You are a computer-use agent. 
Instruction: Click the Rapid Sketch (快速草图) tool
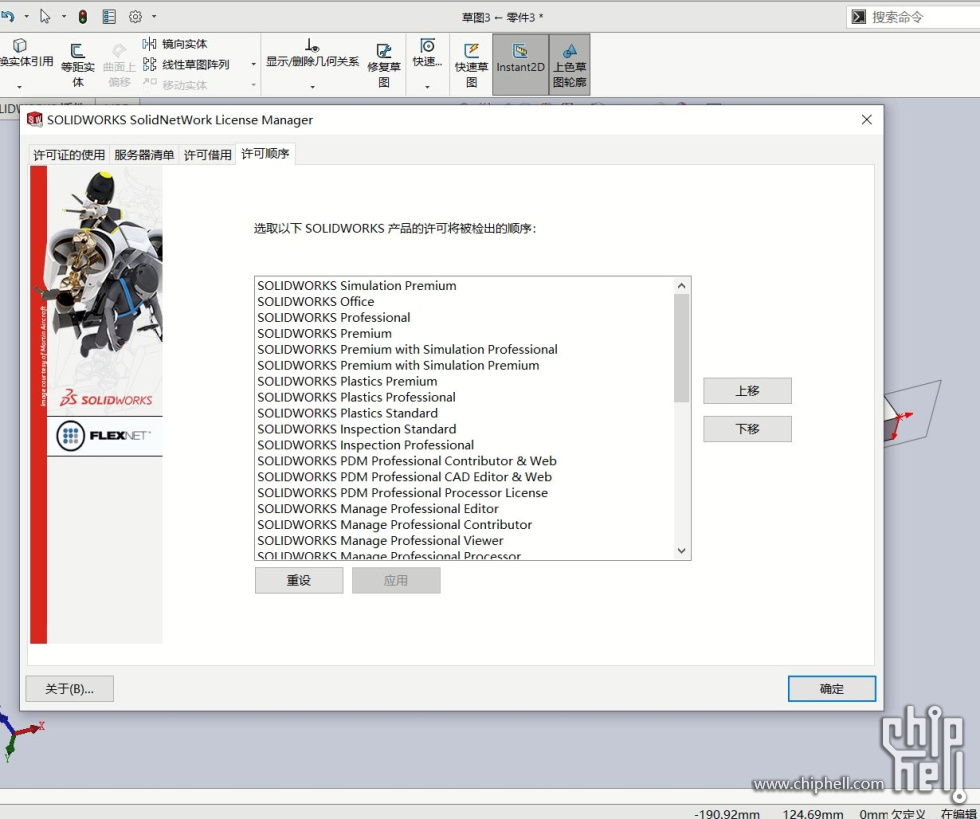471,66
